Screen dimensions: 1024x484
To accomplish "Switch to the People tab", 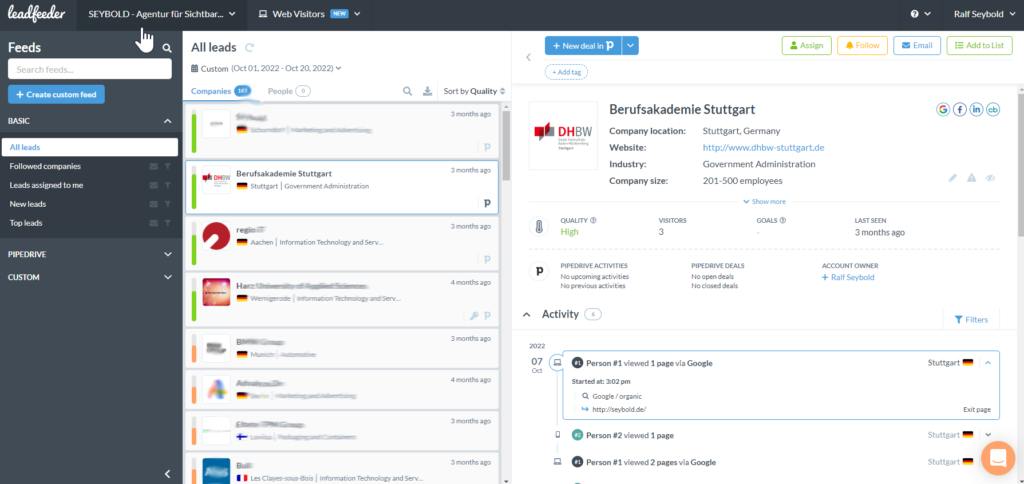I will (288, 91).
